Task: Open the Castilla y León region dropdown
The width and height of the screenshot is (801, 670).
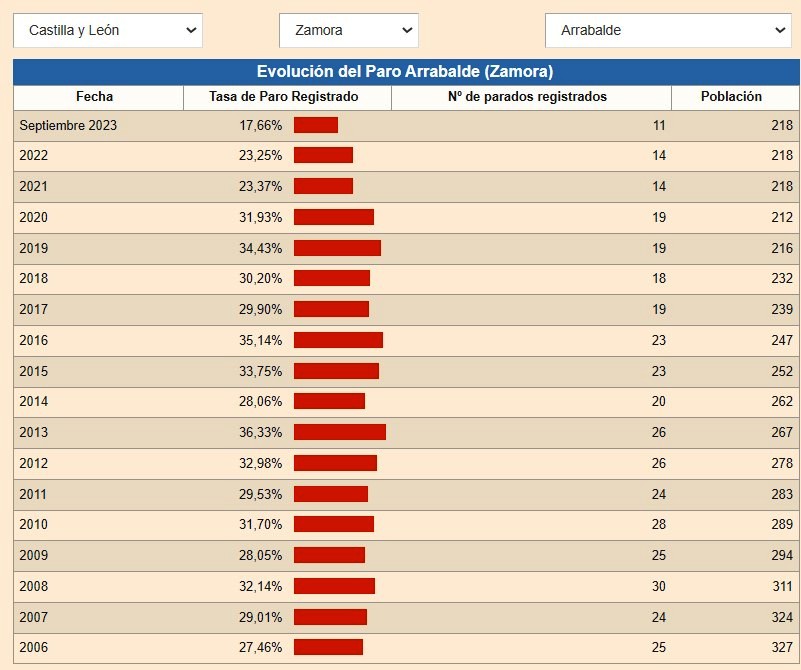Action: click(108, 30)
